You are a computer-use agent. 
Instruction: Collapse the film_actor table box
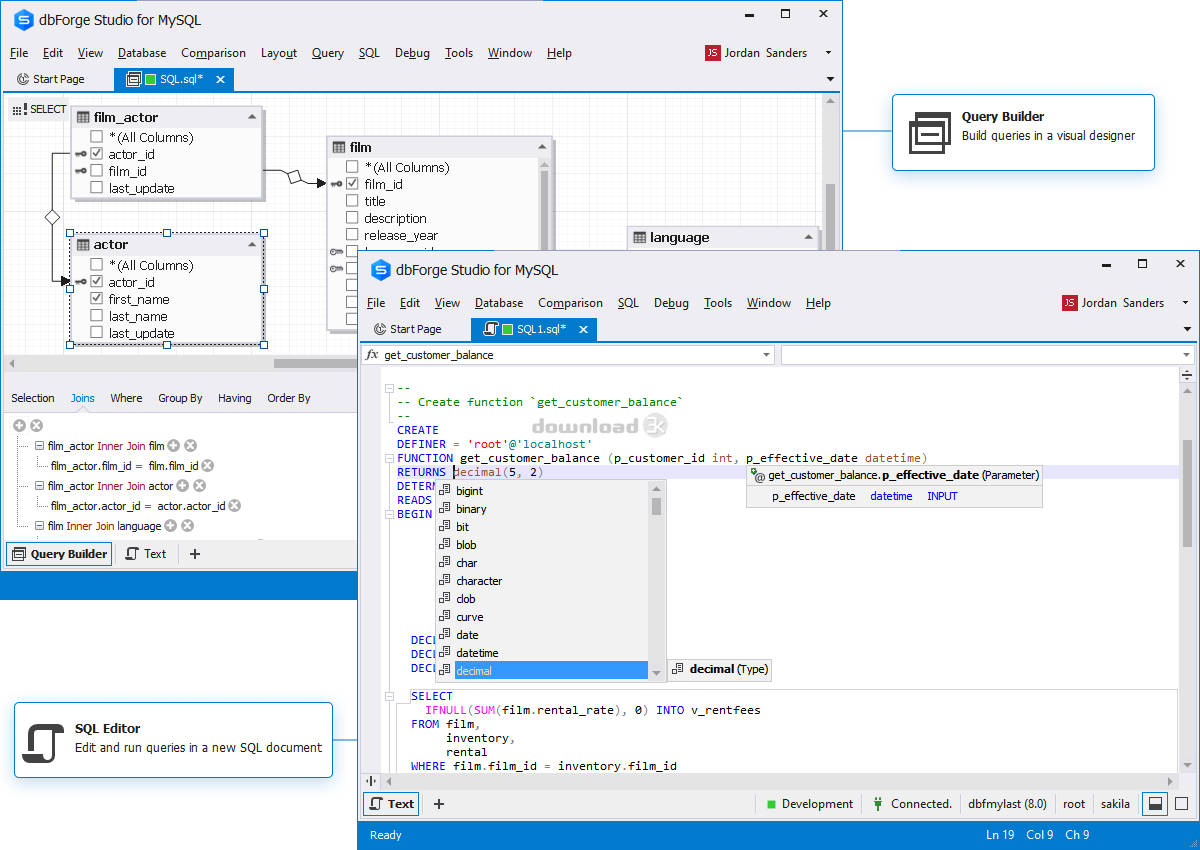click(252, 117)
